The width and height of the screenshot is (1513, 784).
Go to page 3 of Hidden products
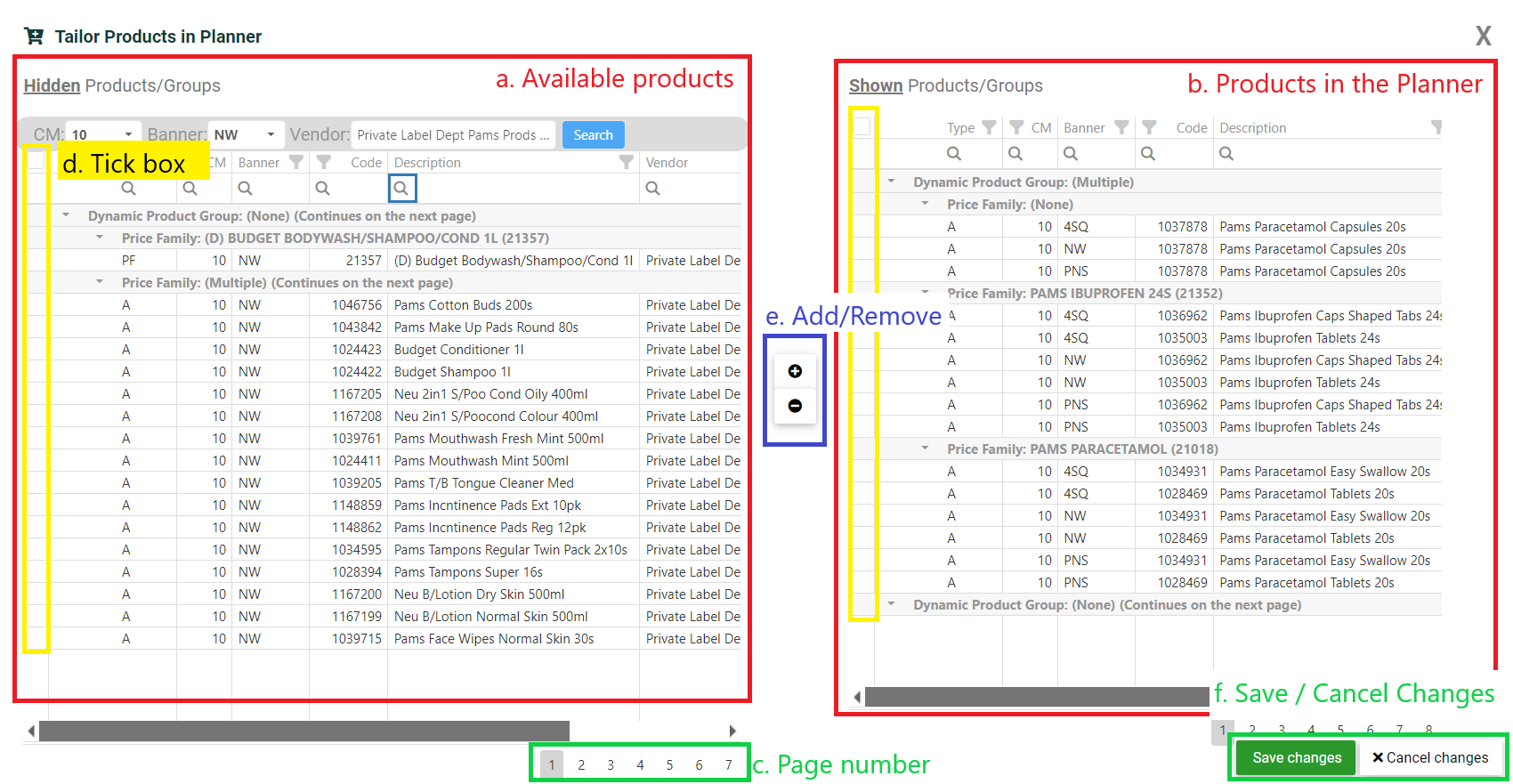(611, 764)
